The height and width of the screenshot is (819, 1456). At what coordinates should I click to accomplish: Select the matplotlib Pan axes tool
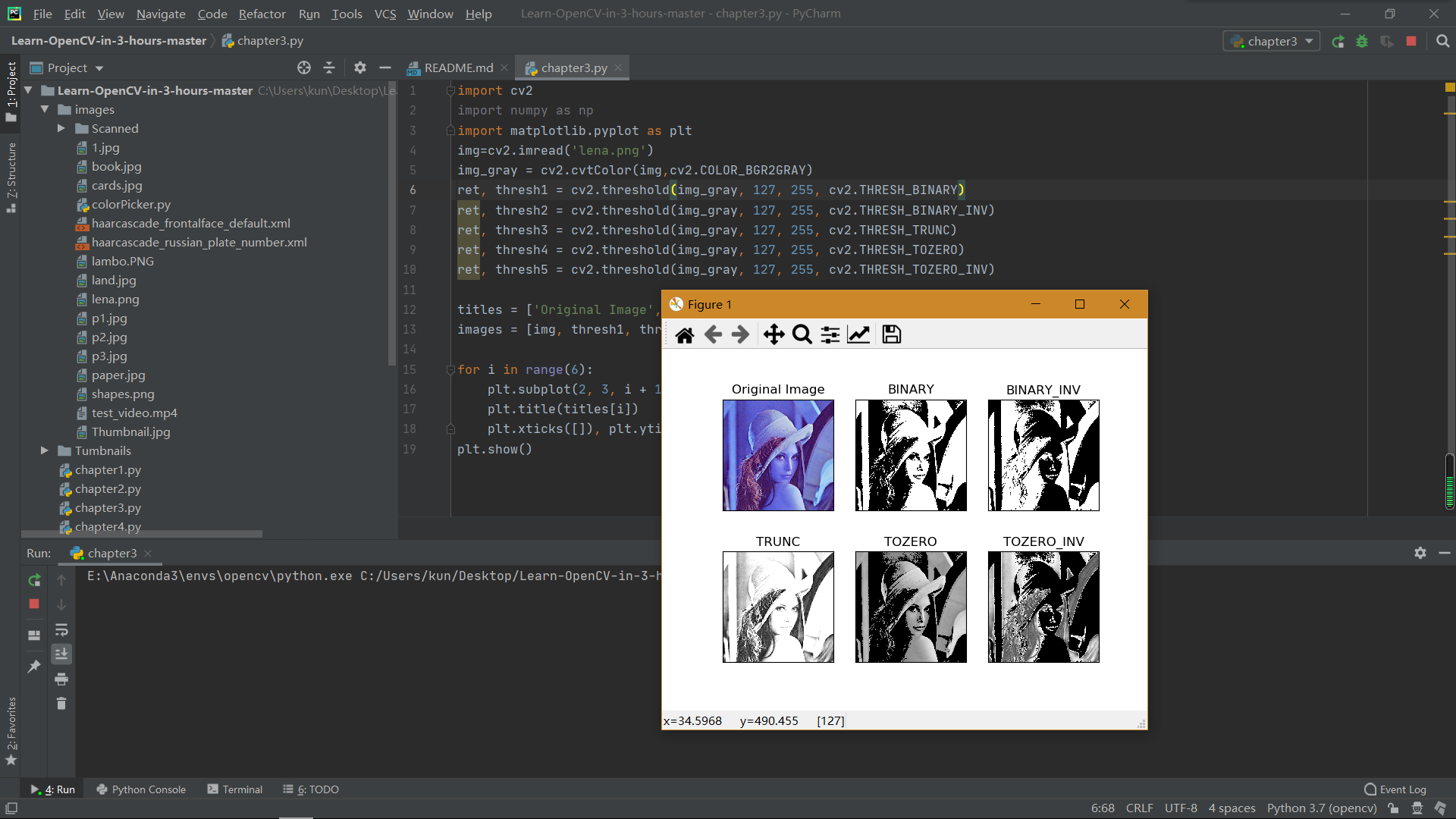(773, 334)
